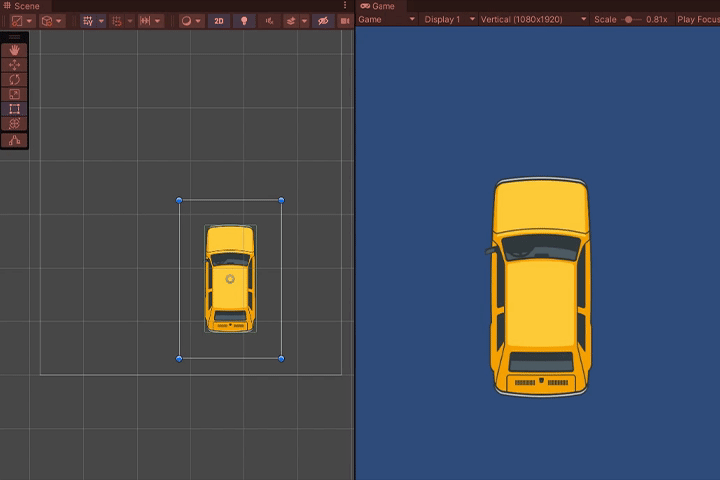
Task: Open the grid snapping dropdown arrow
Action: pos(130,21)
